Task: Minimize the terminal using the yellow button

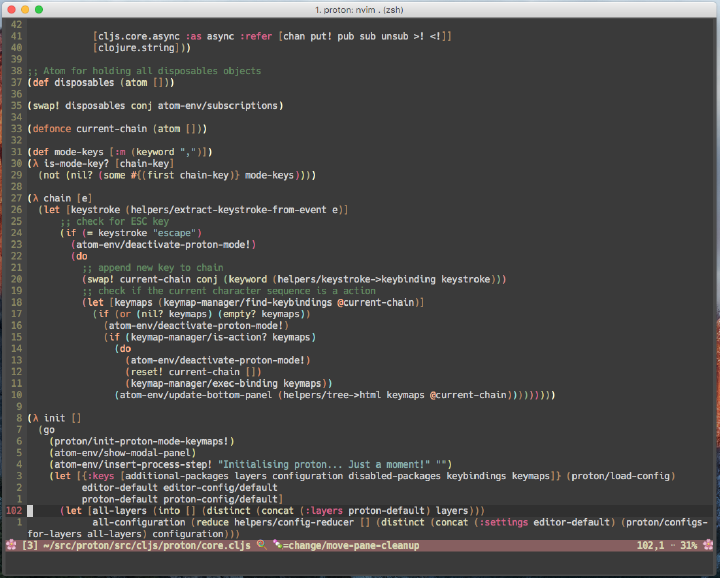Action: point(25,10)
